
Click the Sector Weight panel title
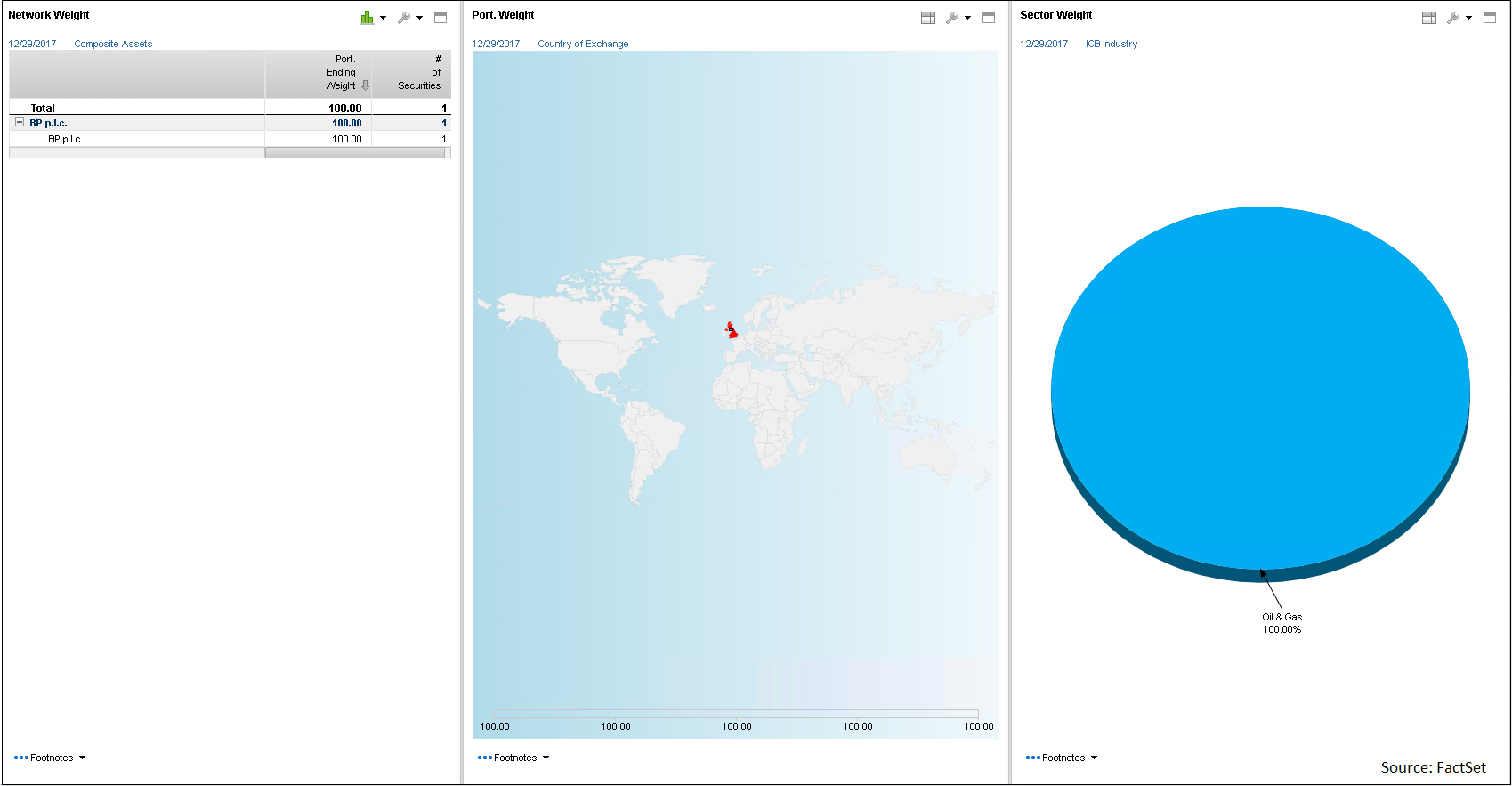pyautogui.click(x=1055, y=15)
